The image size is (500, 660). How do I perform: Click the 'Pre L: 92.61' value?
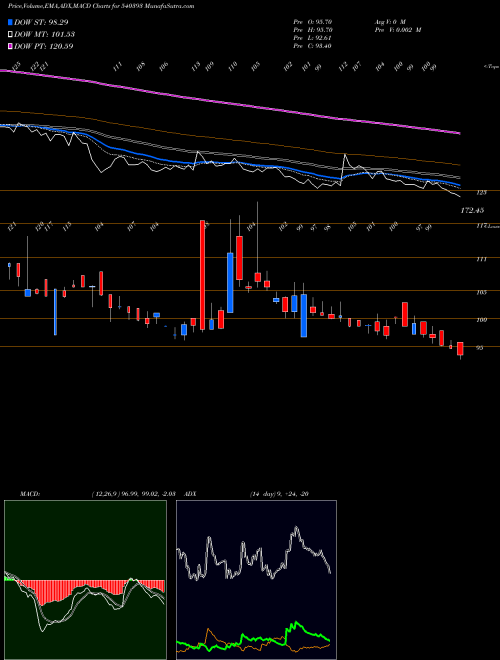pyautogui.click(x=313, y=38)
